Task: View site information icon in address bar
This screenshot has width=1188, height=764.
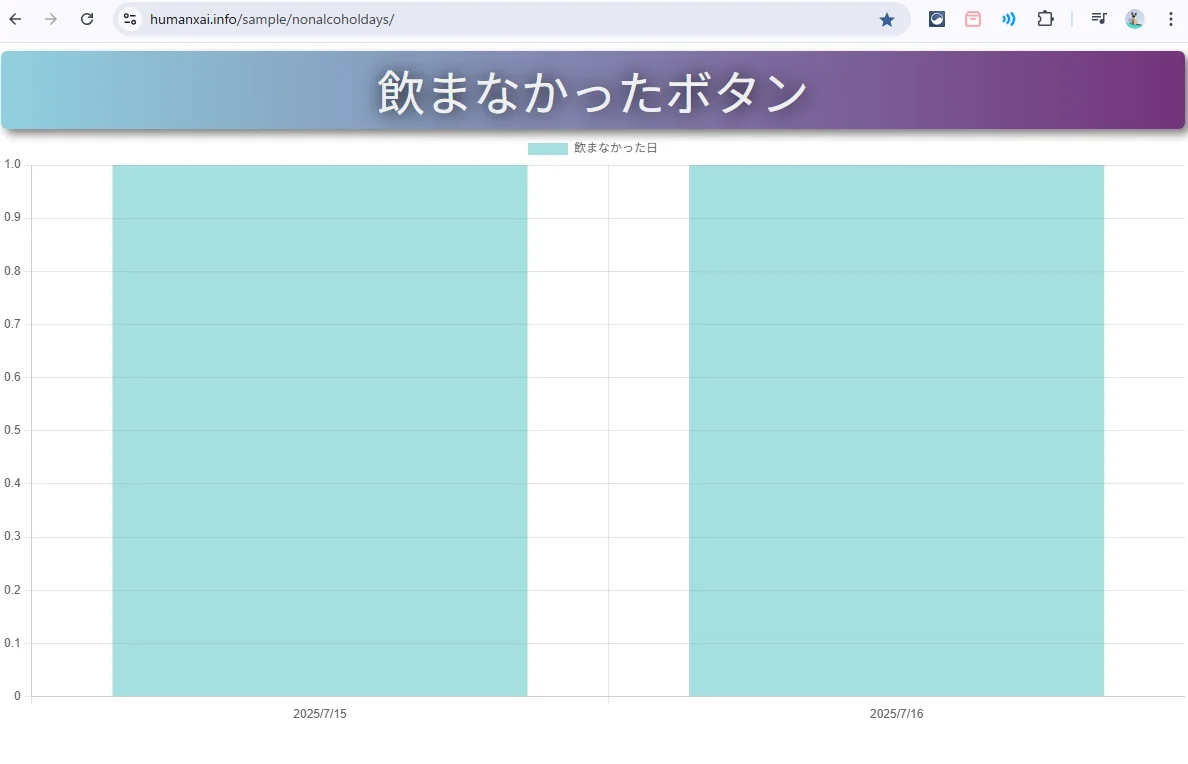Action: click(130, 19)
